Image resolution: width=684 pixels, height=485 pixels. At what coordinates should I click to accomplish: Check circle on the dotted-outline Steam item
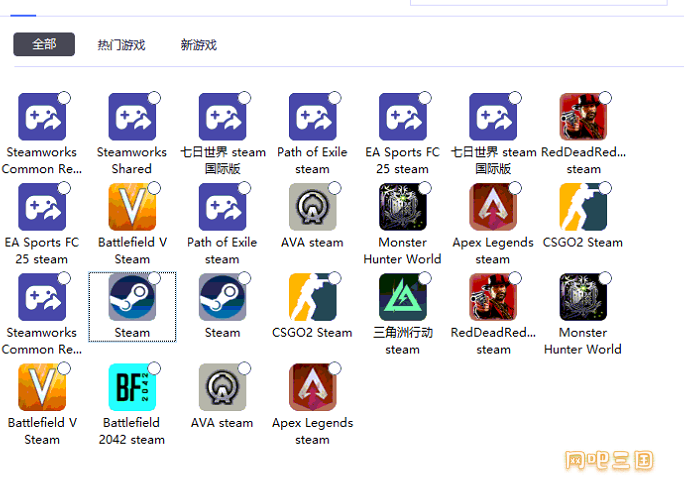pos(154,278)
